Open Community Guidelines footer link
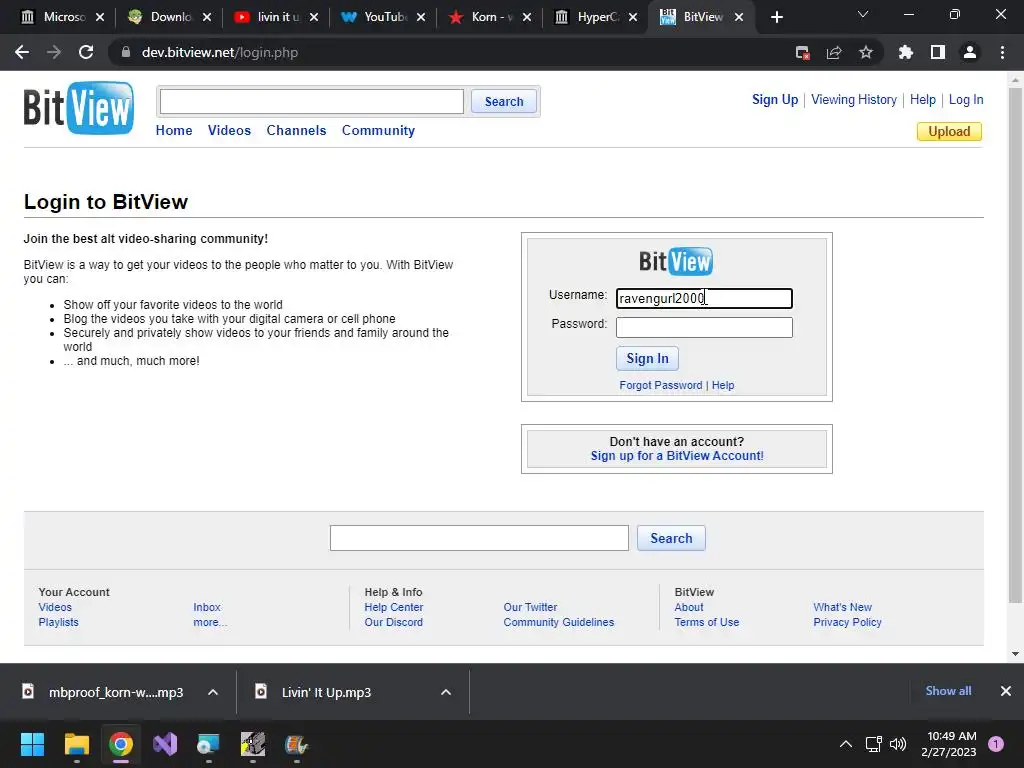The height and width of the screenshot is (768, 1024). 558,622
